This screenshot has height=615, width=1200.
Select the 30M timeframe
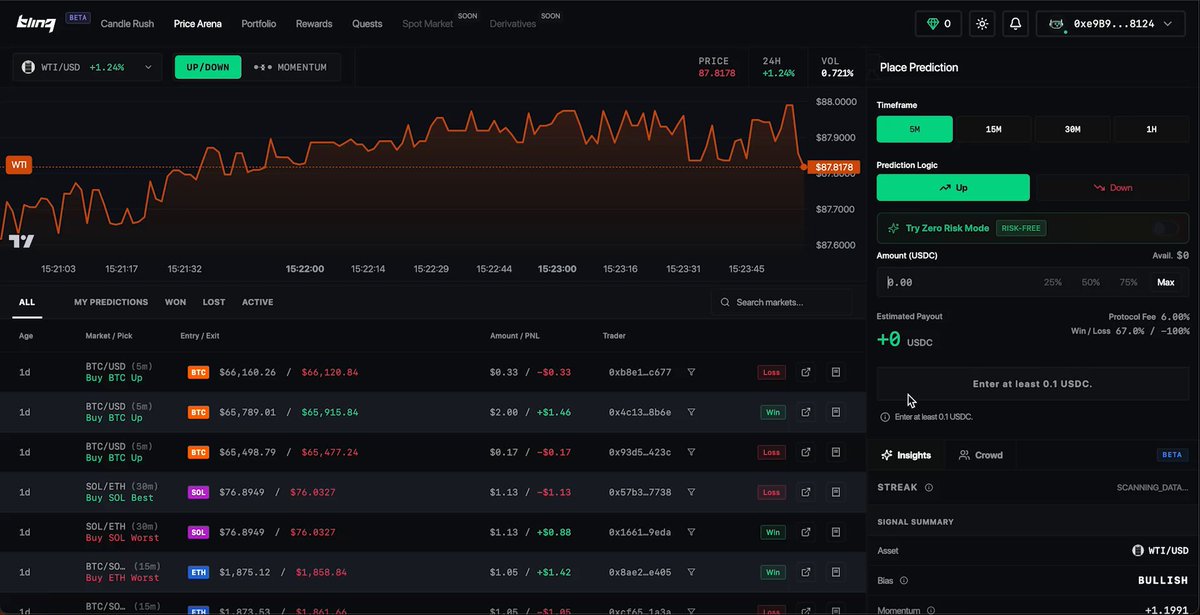tap(1072, 129)
